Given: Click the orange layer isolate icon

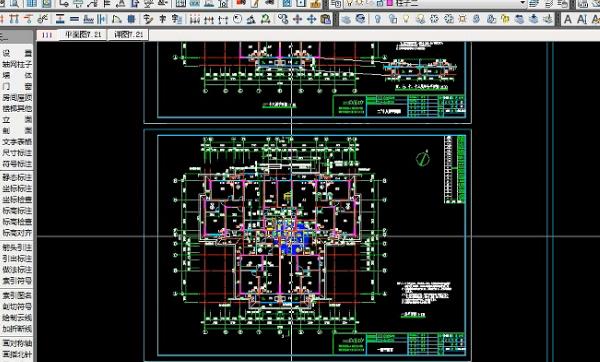Looking at the screenshot, I should [463, 19].
